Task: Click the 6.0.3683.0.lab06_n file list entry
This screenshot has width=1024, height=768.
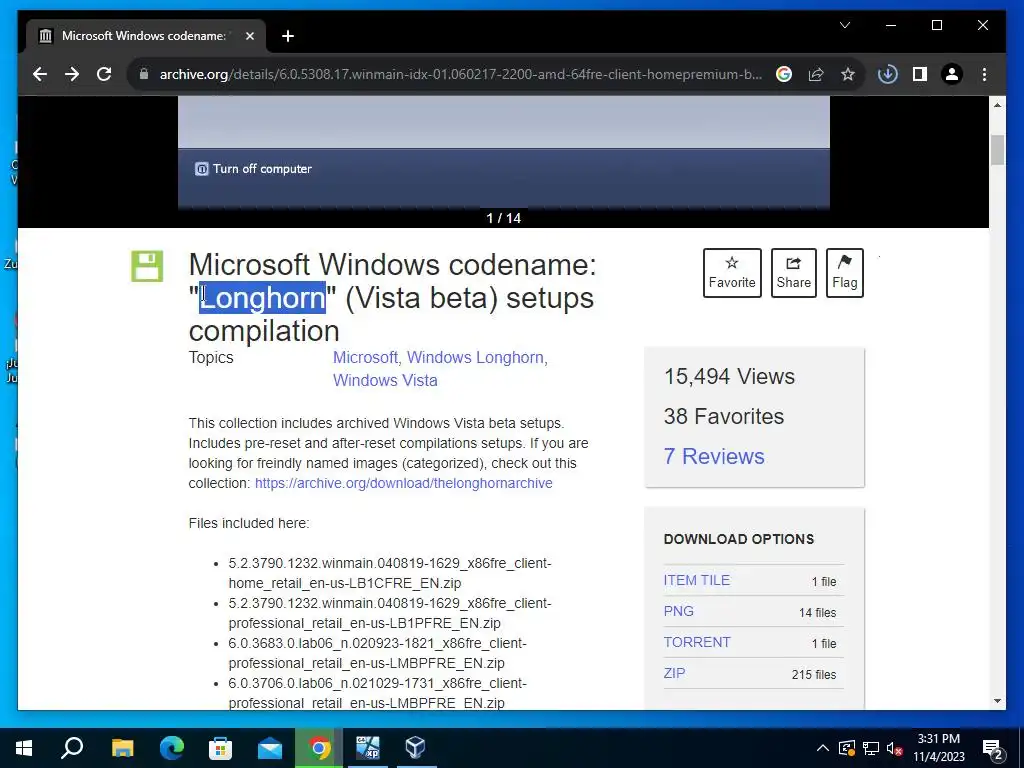Action: [x=377, y=653]
